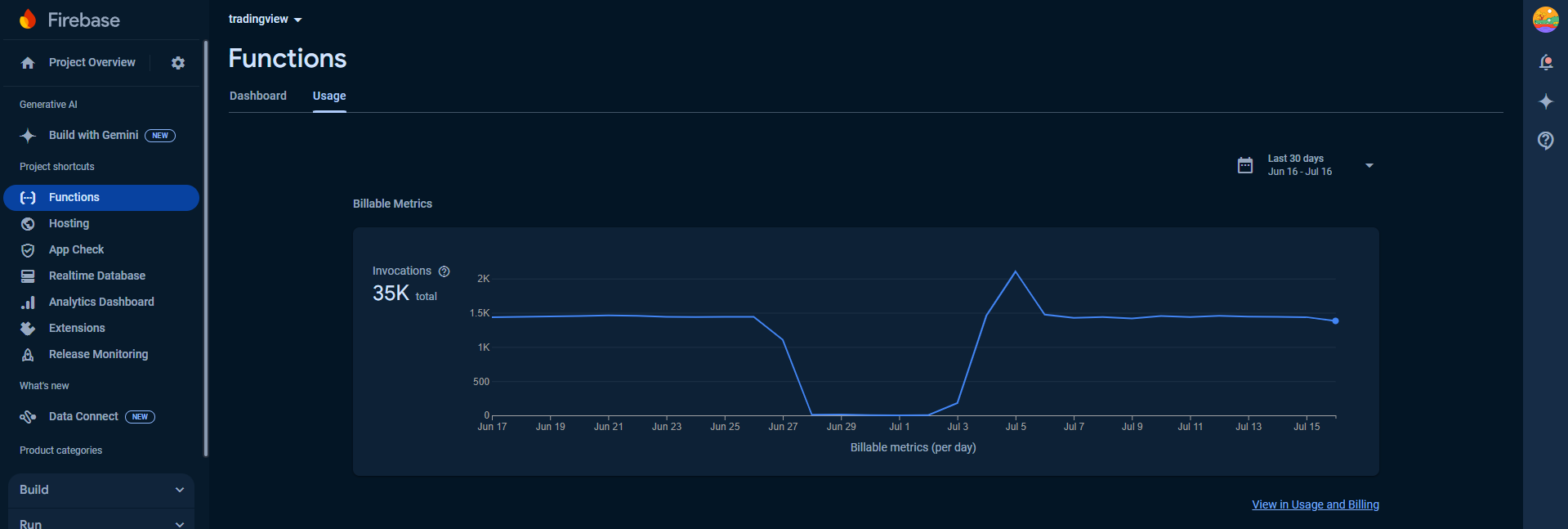Click the sidebar vertical scrollbar
Screen dimensions: 1568x529
tap(206, 245)
